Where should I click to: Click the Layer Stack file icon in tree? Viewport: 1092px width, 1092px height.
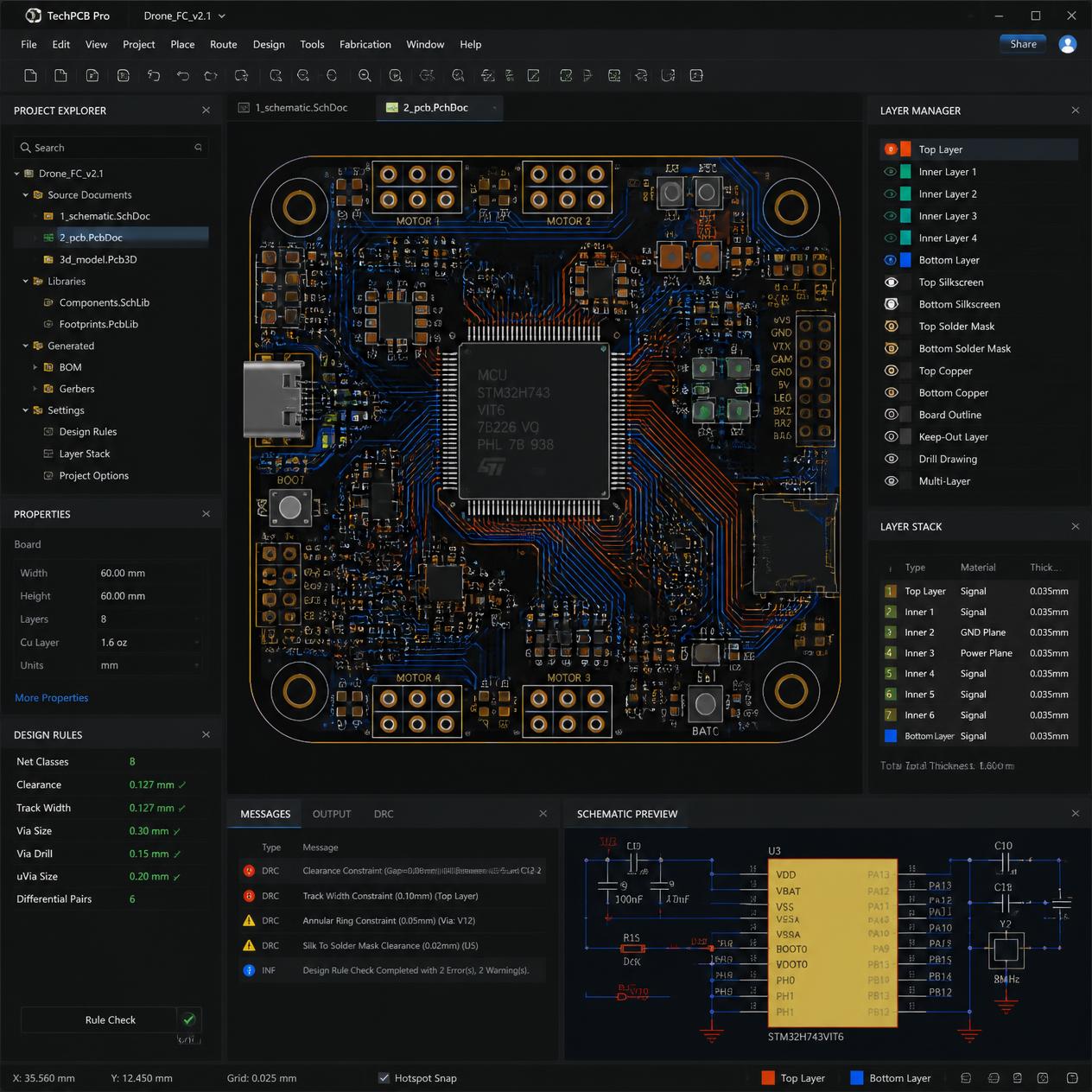(x=48, y=454)
